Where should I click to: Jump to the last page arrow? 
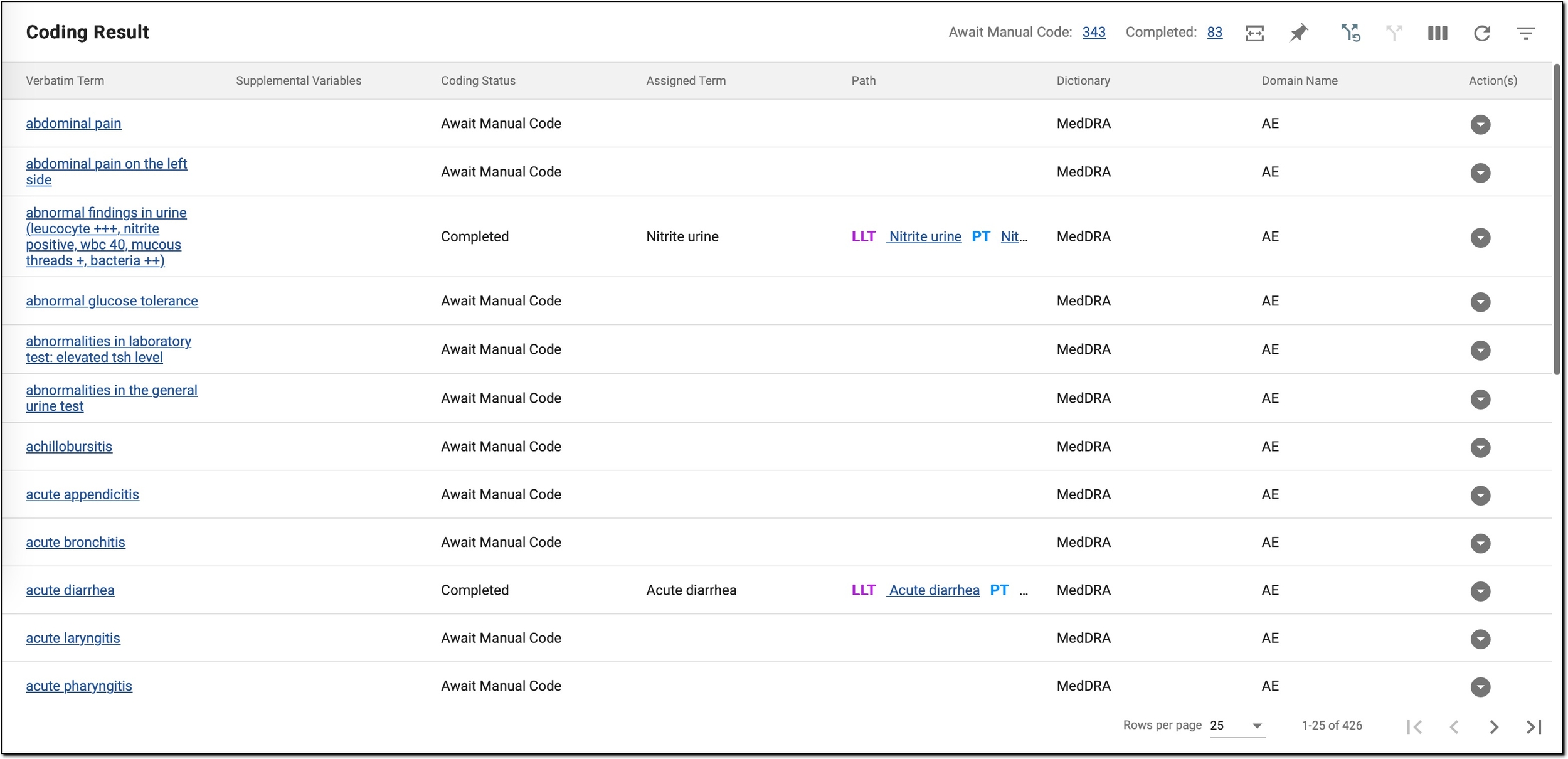coord(1534,726)
